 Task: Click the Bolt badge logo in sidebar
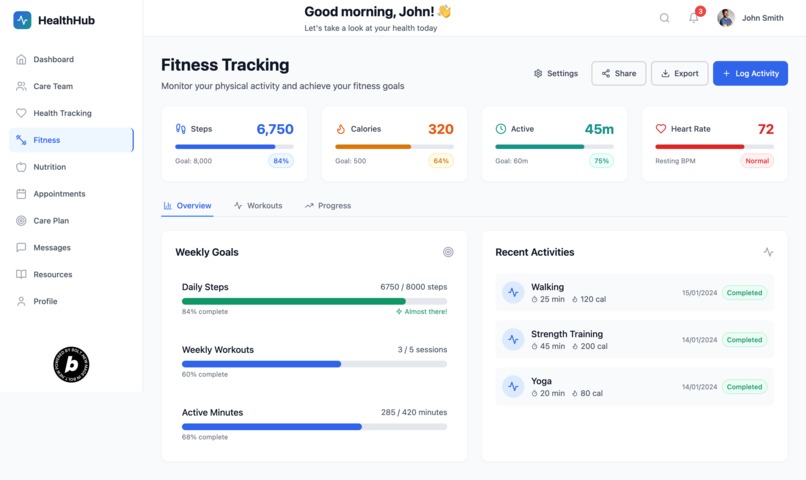[71, 364]
